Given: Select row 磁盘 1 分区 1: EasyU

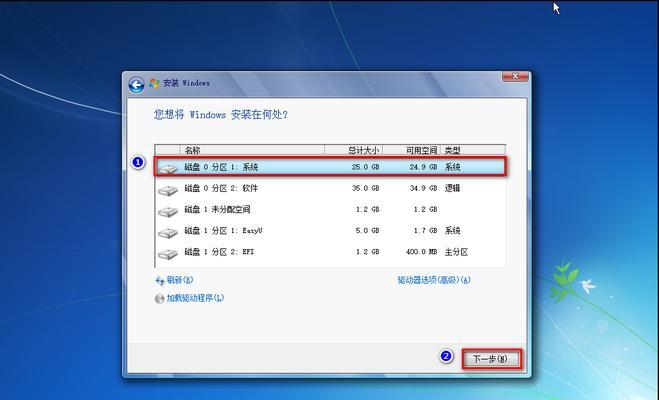Looking at the screenshot, I should (x=330, y=231).
